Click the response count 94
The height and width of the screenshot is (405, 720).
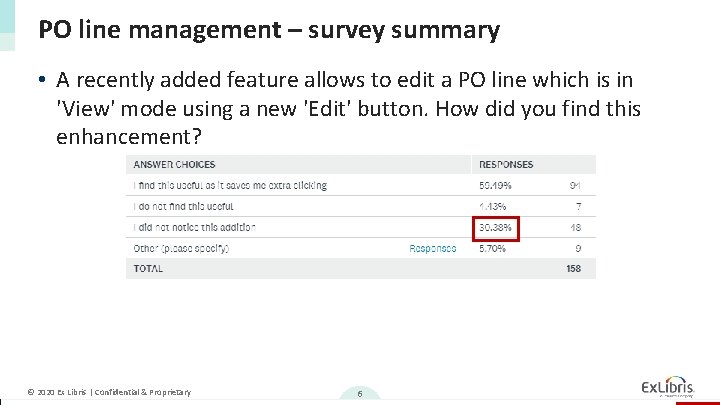[575, 185]
